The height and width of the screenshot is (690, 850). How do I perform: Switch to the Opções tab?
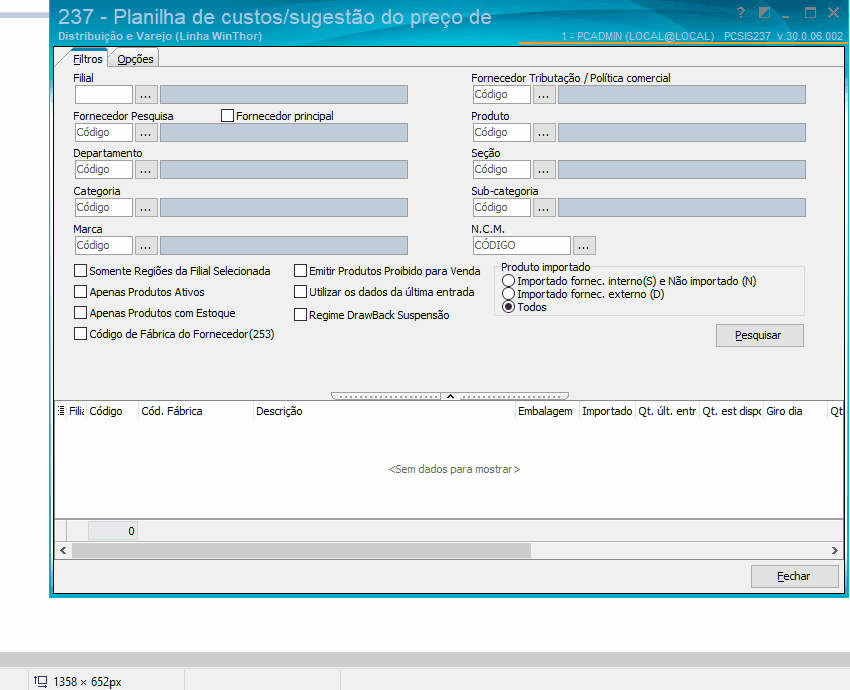136,59
